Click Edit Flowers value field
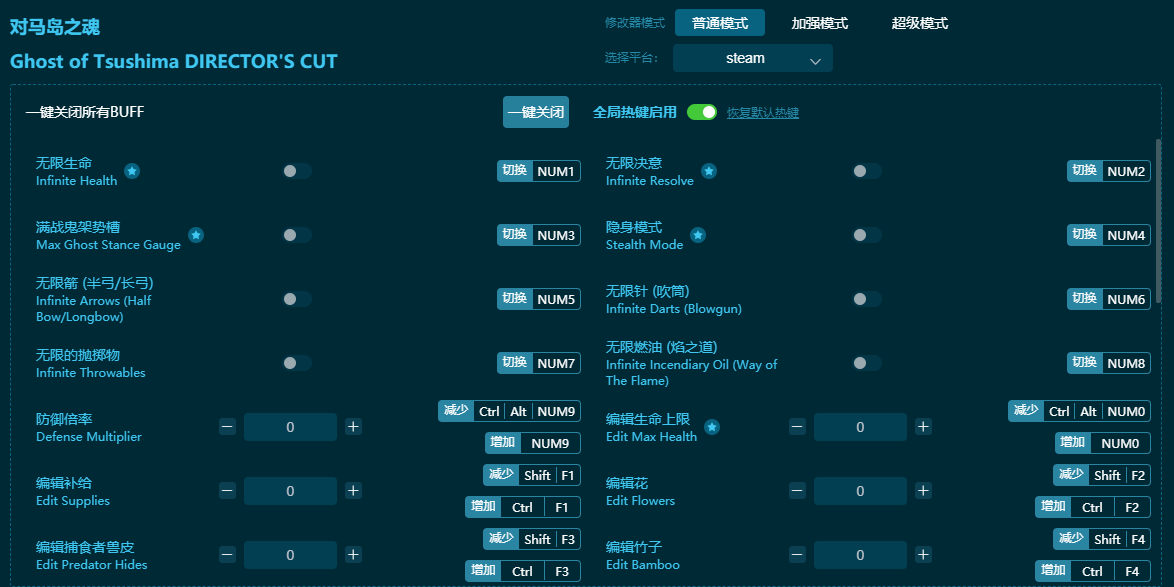The image size is (1174, 587). point(860,491)
